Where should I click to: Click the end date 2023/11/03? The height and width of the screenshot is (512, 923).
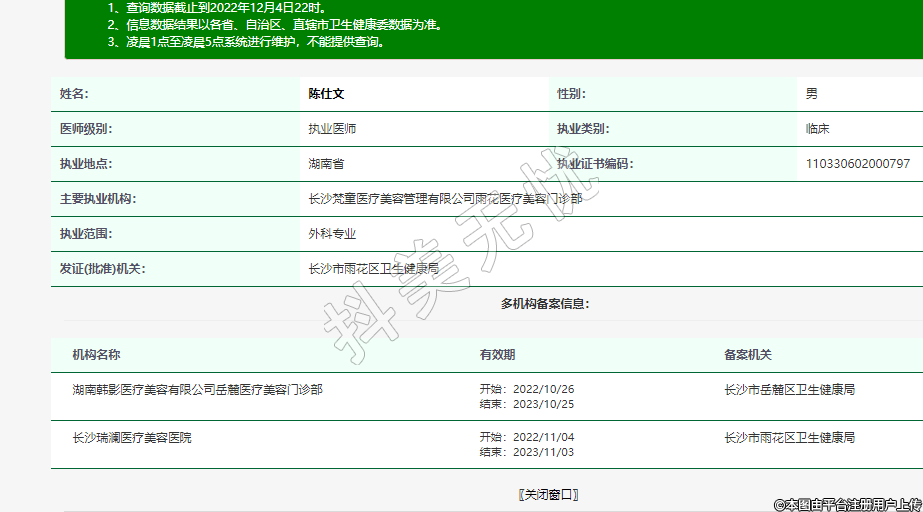tap(542, 452)
